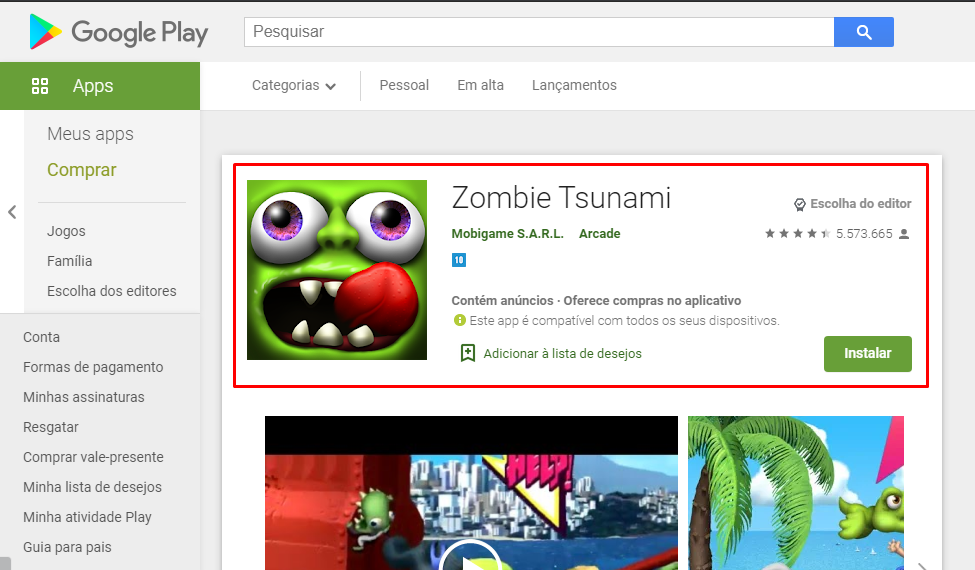
Task: Open the palm tree screenshot thumbnail
Action: 795,493
